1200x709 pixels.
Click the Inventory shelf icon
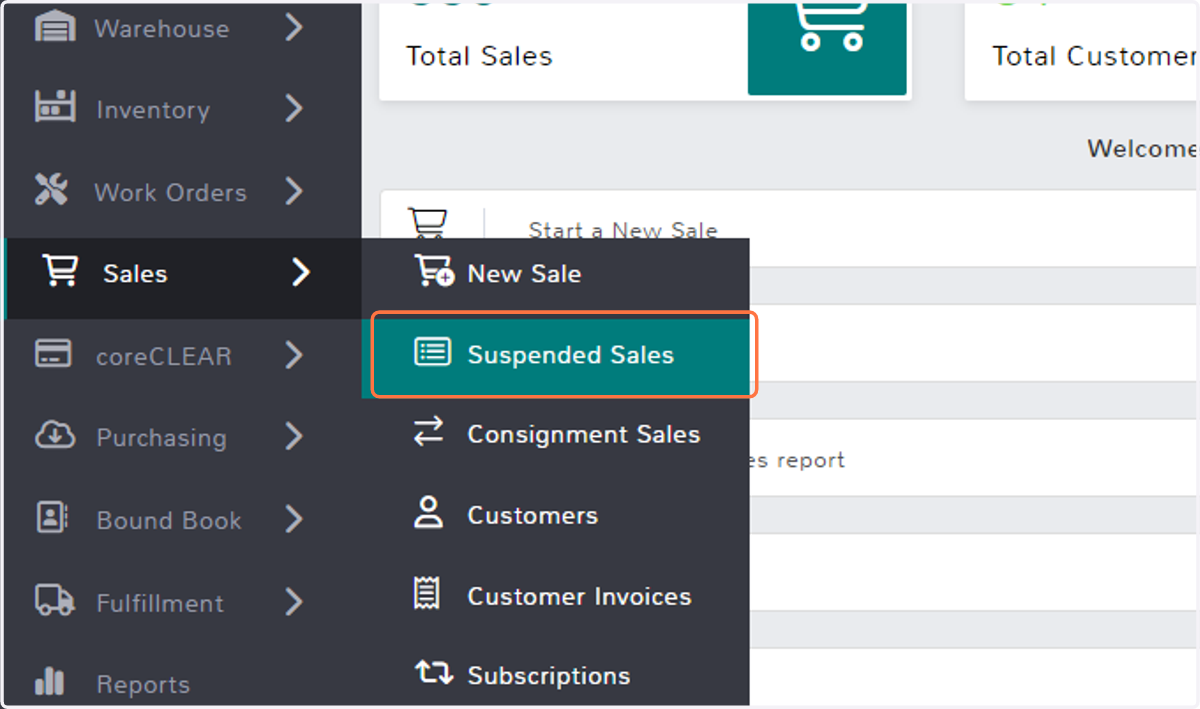click(55, 108)
